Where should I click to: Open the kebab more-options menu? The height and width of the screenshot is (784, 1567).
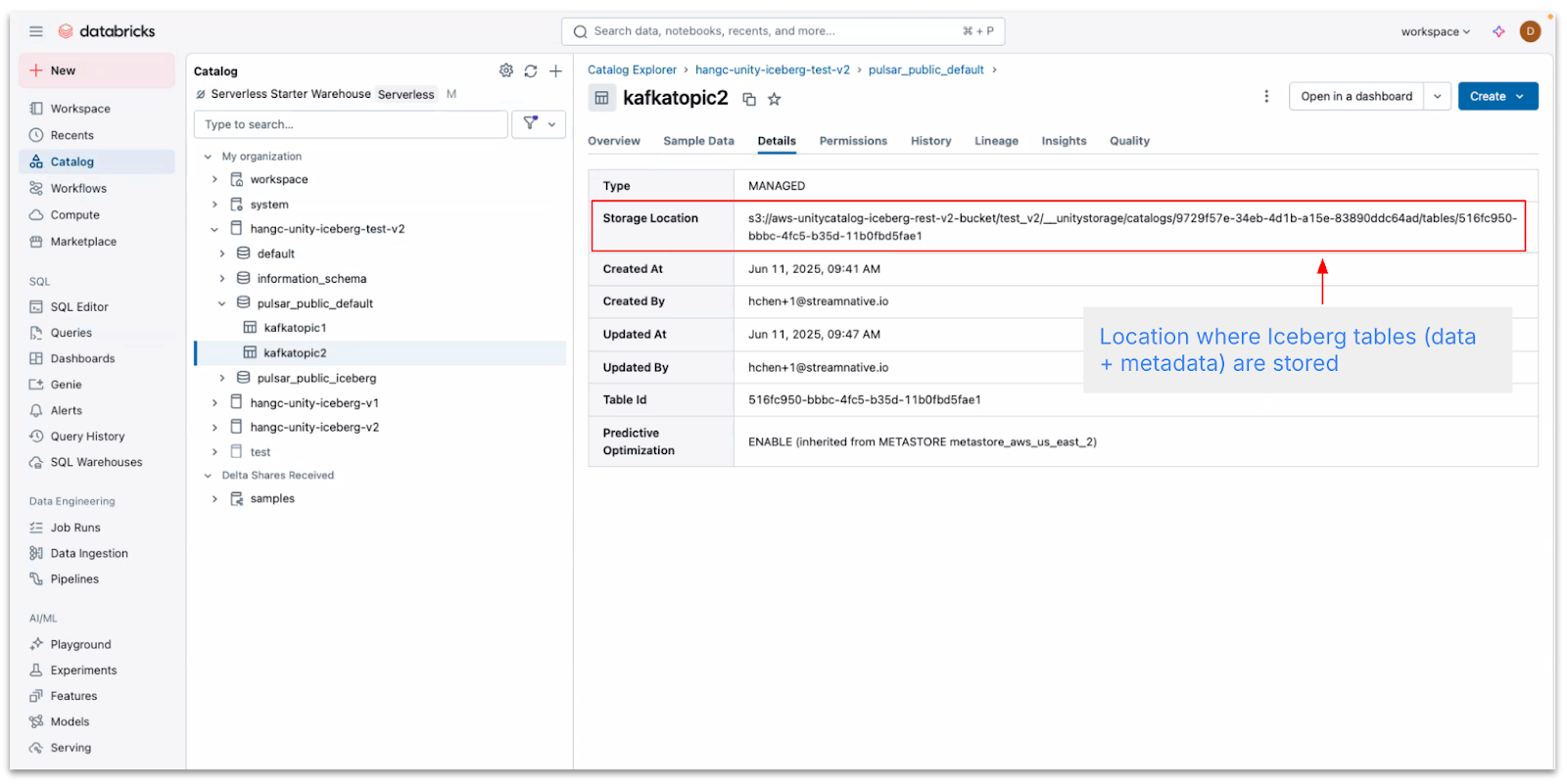1266,96
